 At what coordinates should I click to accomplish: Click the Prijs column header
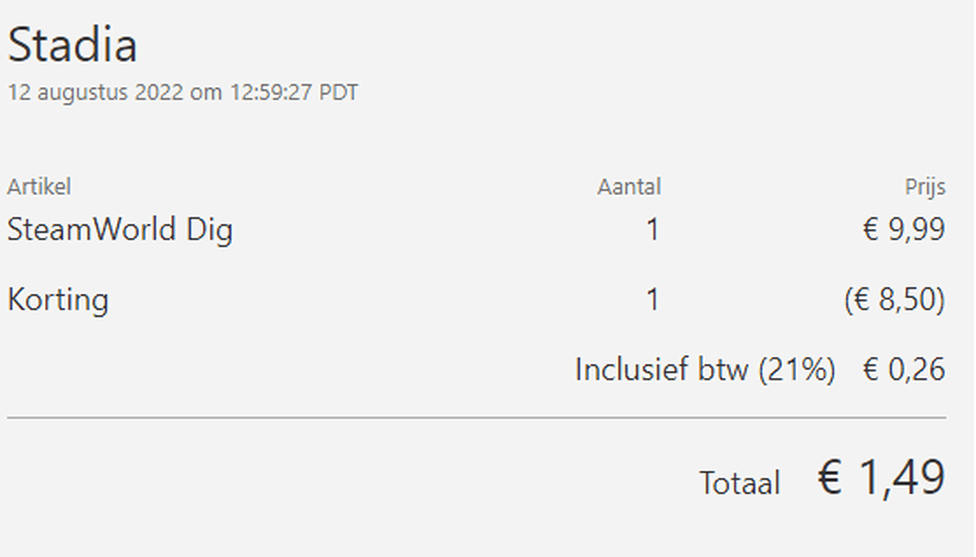tap(925, 187)
